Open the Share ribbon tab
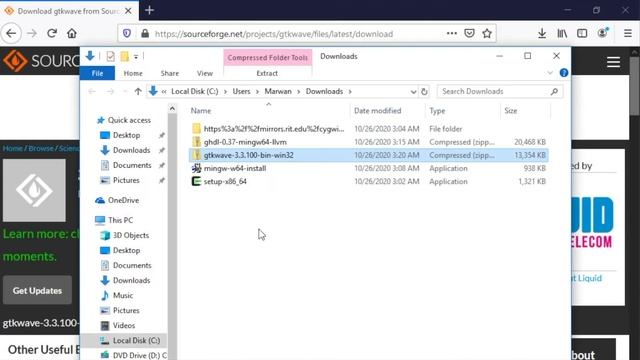 click(x=170, y=73)
